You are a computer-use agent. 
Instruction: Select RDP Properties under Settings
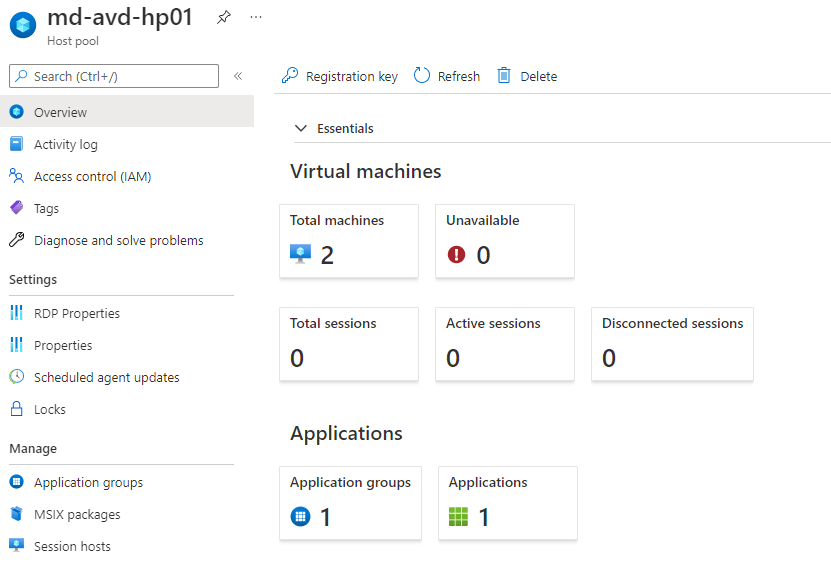coord(76,313)
